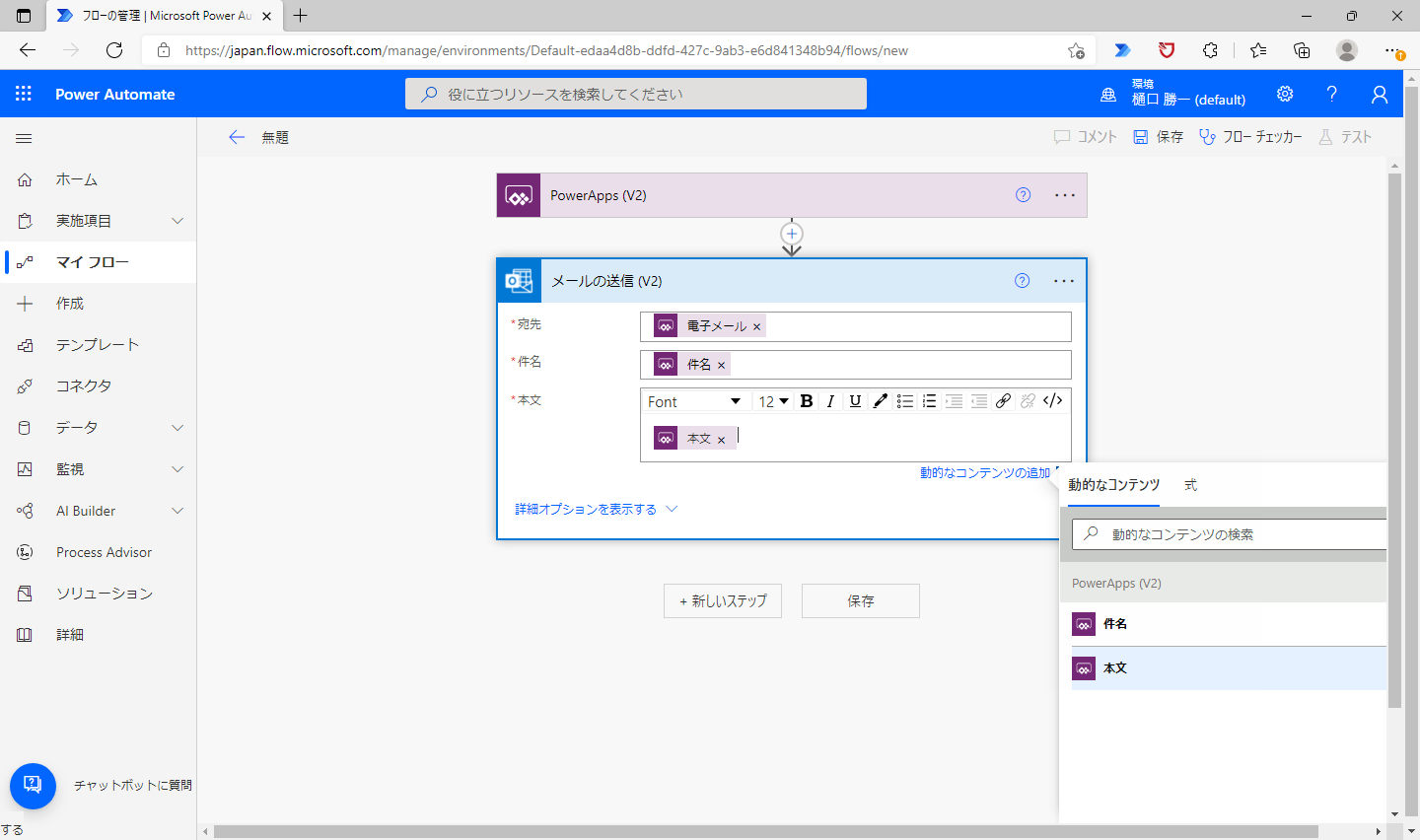Open ソリューション in the sidebar
The height and width of the screenshot is (840, 1420).
[99, 594]
